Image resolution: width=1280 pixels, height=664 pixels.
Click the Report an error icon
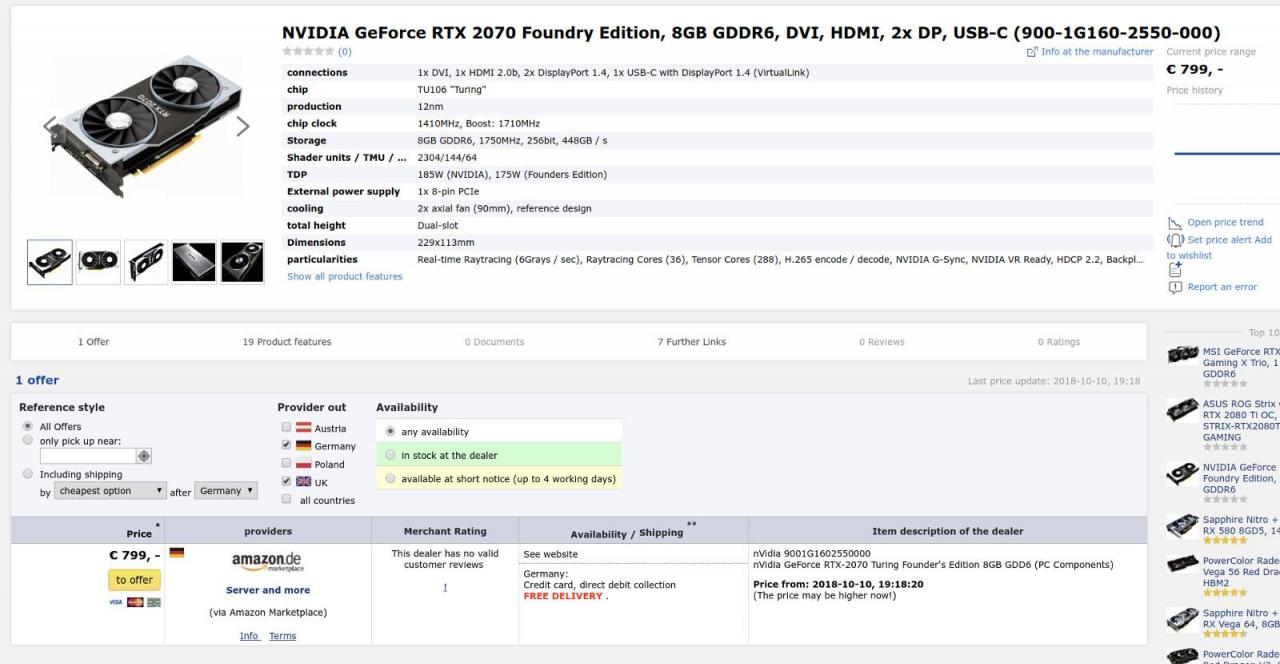1175,288
